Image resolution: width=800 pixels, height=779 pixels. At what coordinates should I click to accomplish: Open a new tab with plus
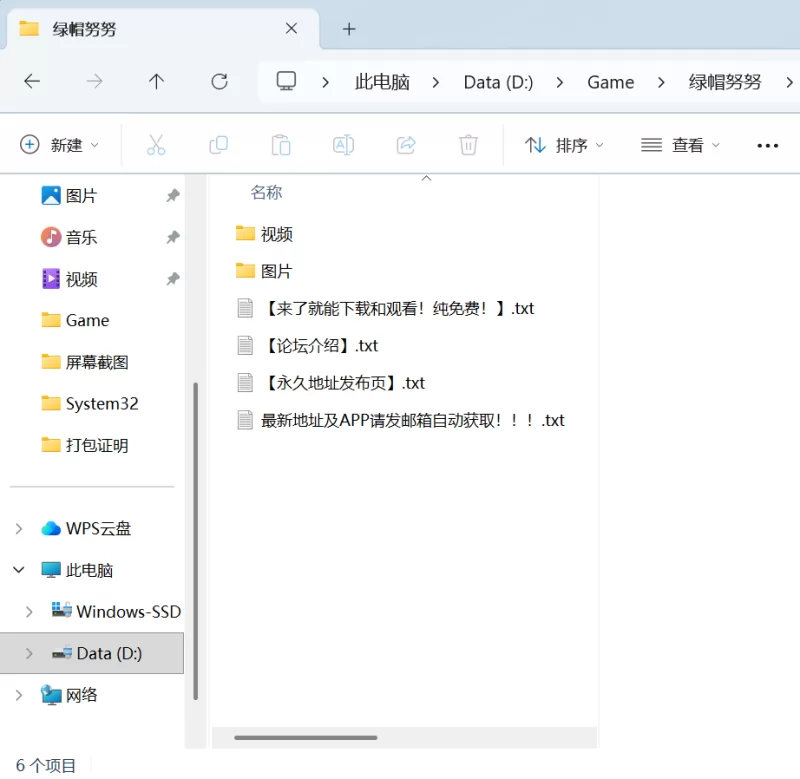point(349,29)
